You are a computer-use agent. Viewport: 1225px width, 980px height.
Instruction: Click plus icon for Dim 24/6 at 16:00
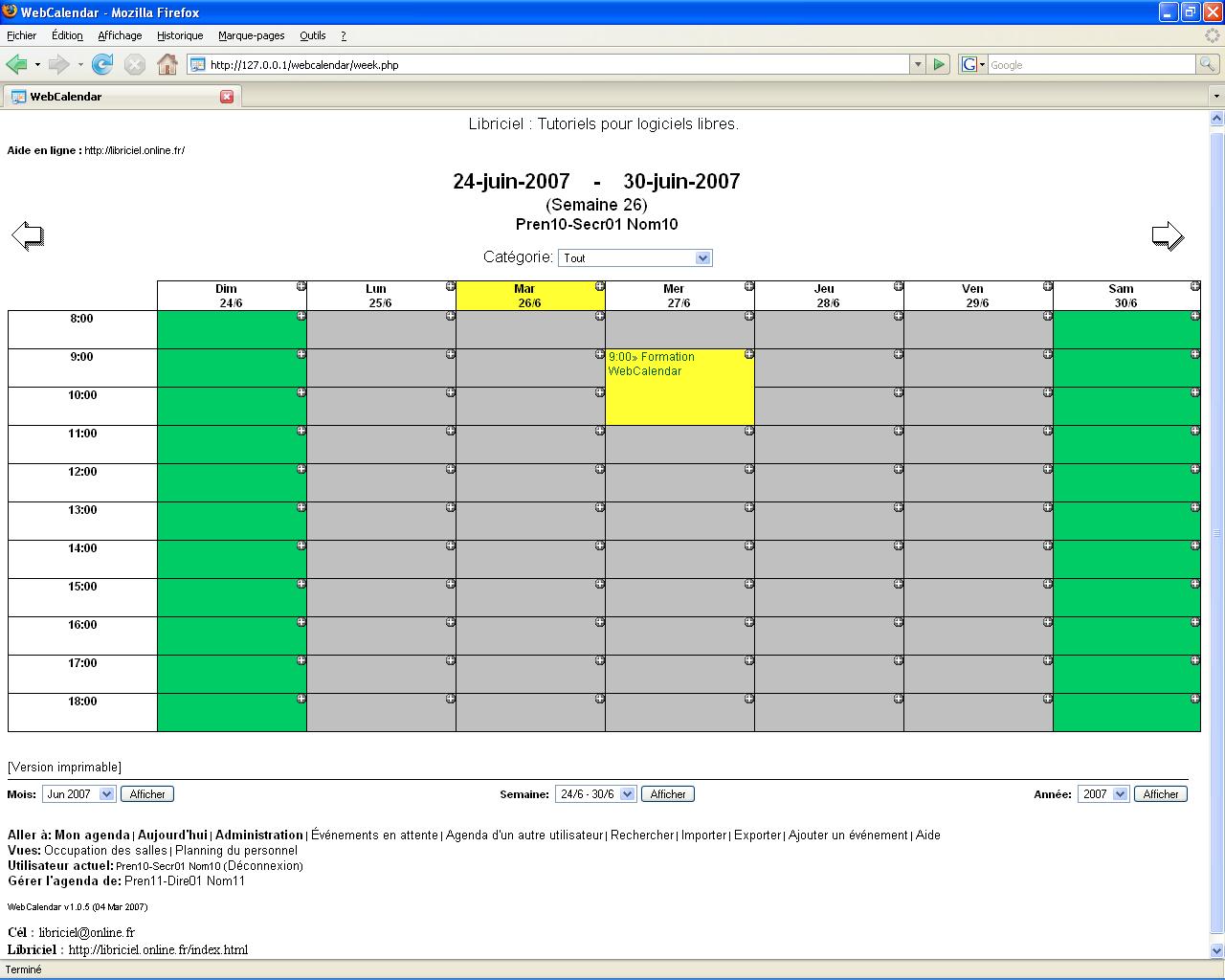tap(301, 622)
